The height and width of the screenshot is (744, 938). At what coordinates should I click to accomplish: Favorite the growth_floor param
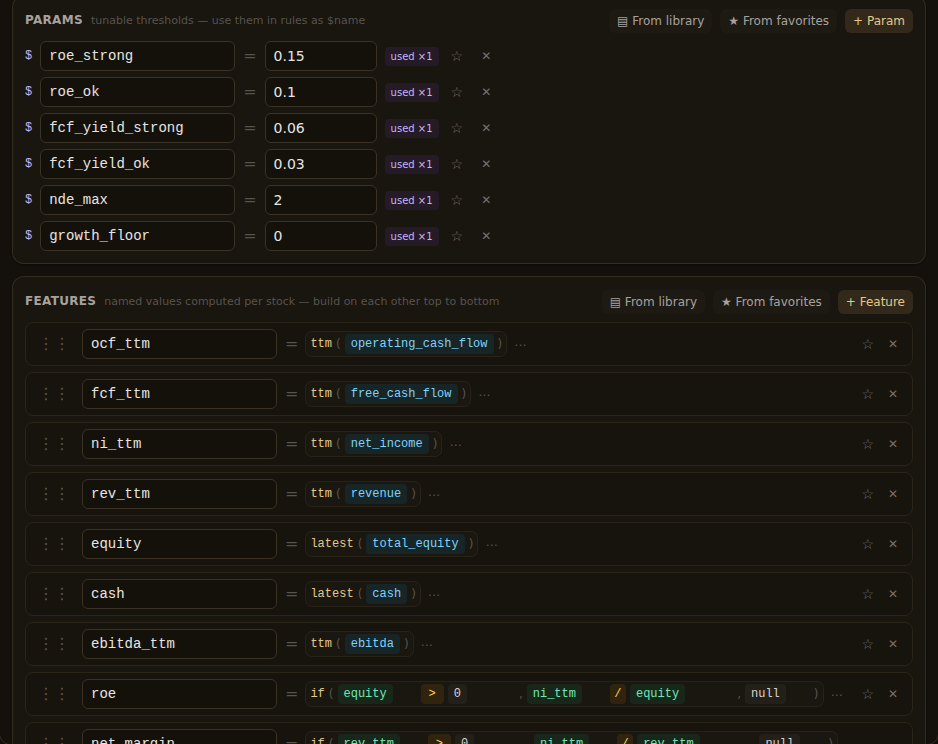[457, 236]
